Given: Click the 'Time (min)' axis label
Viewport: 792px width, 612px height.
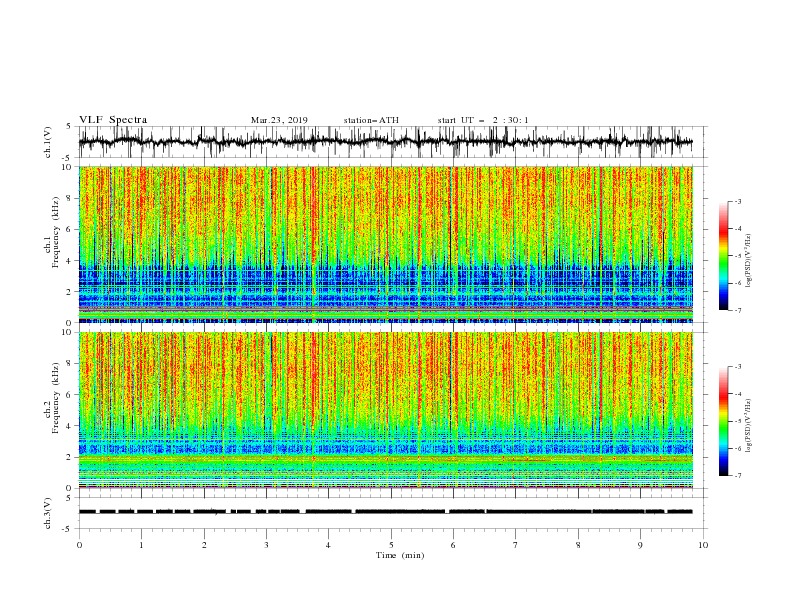Looking at the screenshot, I should coord(400,555).
